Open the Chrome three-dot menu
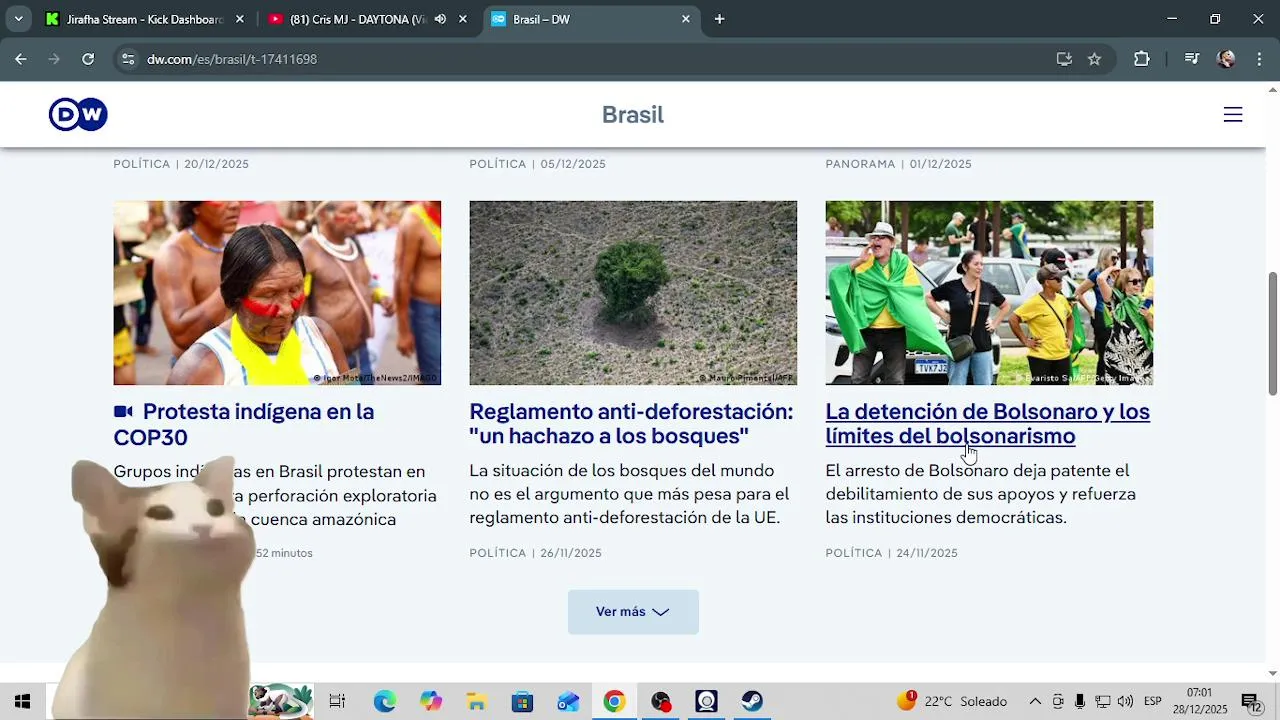The height and width of the screenshot is (720, 1280). pos(1259,59)
